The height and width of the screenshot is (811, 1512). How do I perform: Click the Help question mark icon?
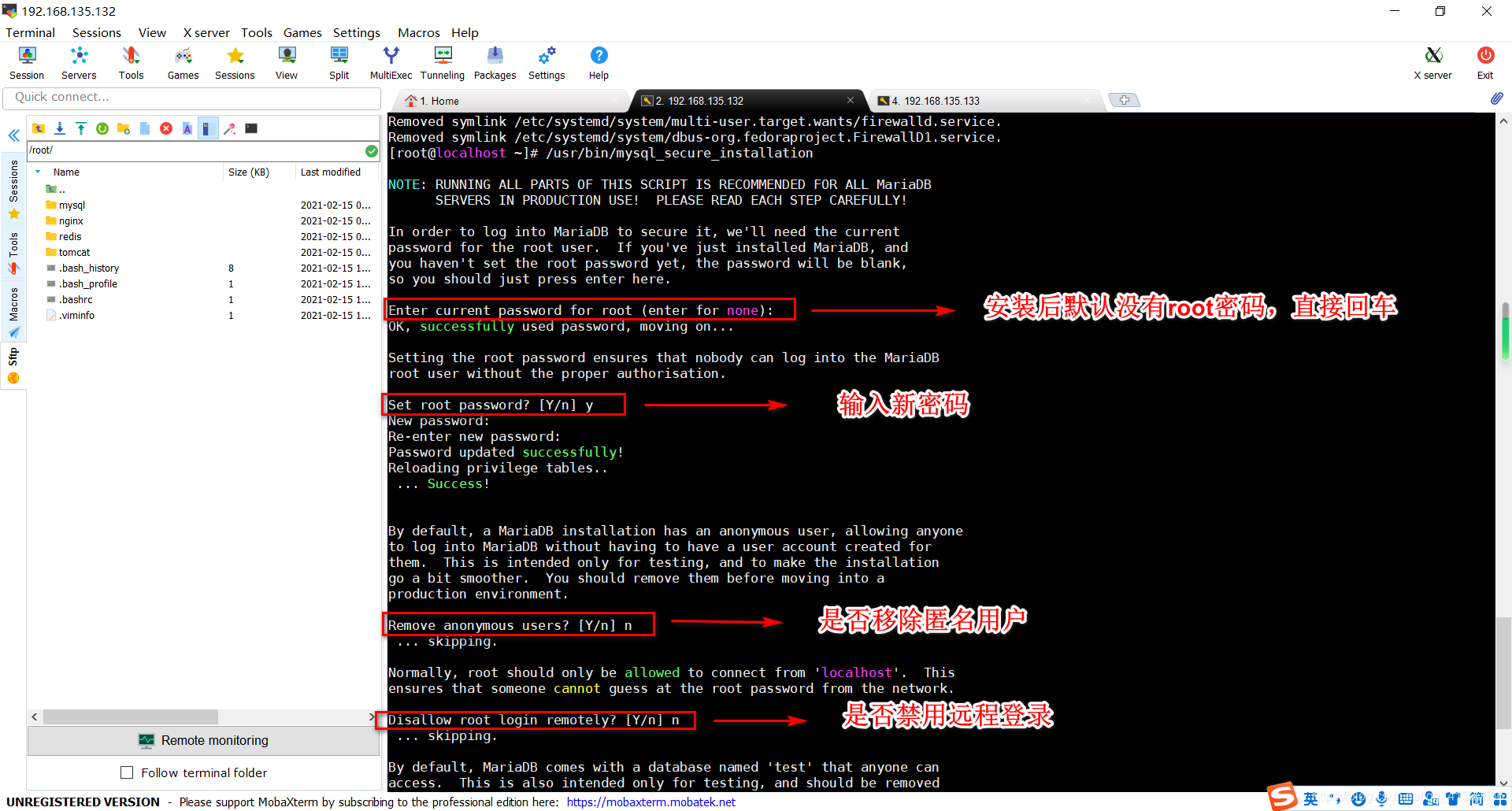[x=598, y=63]
